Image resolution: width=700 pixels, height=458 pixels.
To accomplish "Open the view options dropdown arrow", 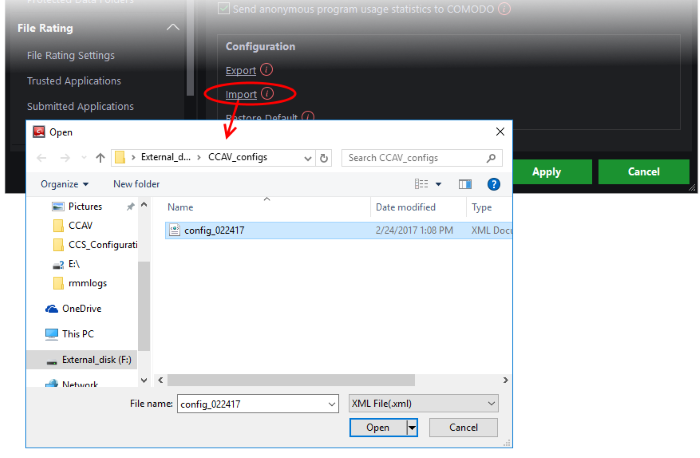I will (x=438, y=184).
